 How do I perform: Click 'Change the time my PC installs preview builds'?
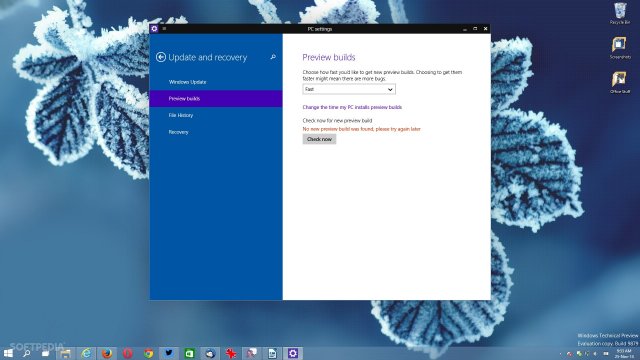click(x=352, y=107)
